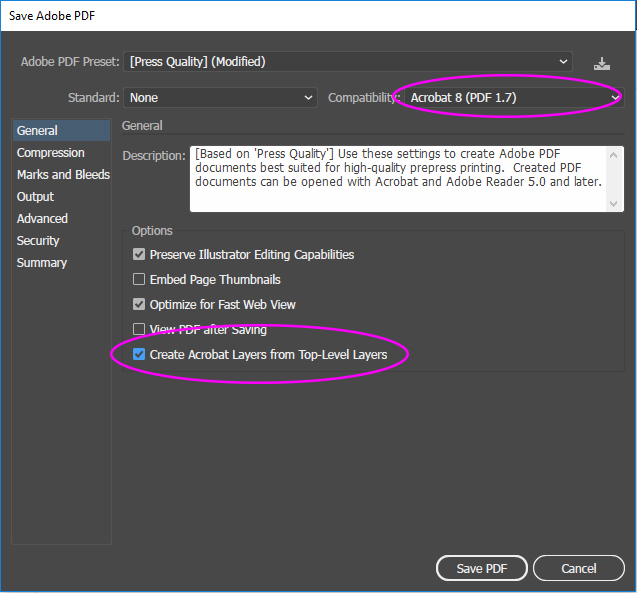
Task: Switch to the Compression section
Action: pos(50,153)
